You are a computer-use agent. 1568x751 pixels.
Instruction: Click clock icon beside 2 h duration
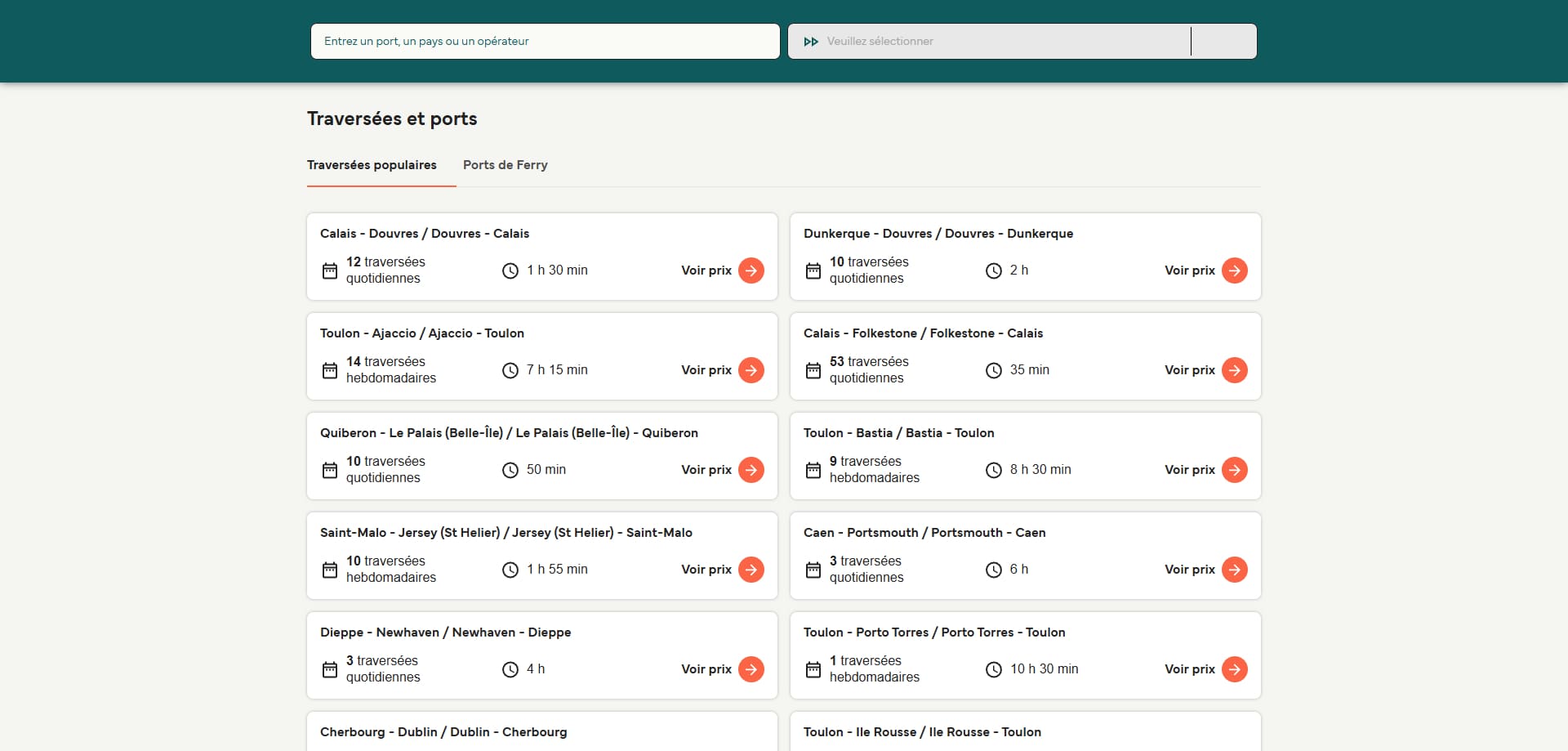tap(994, 270)
